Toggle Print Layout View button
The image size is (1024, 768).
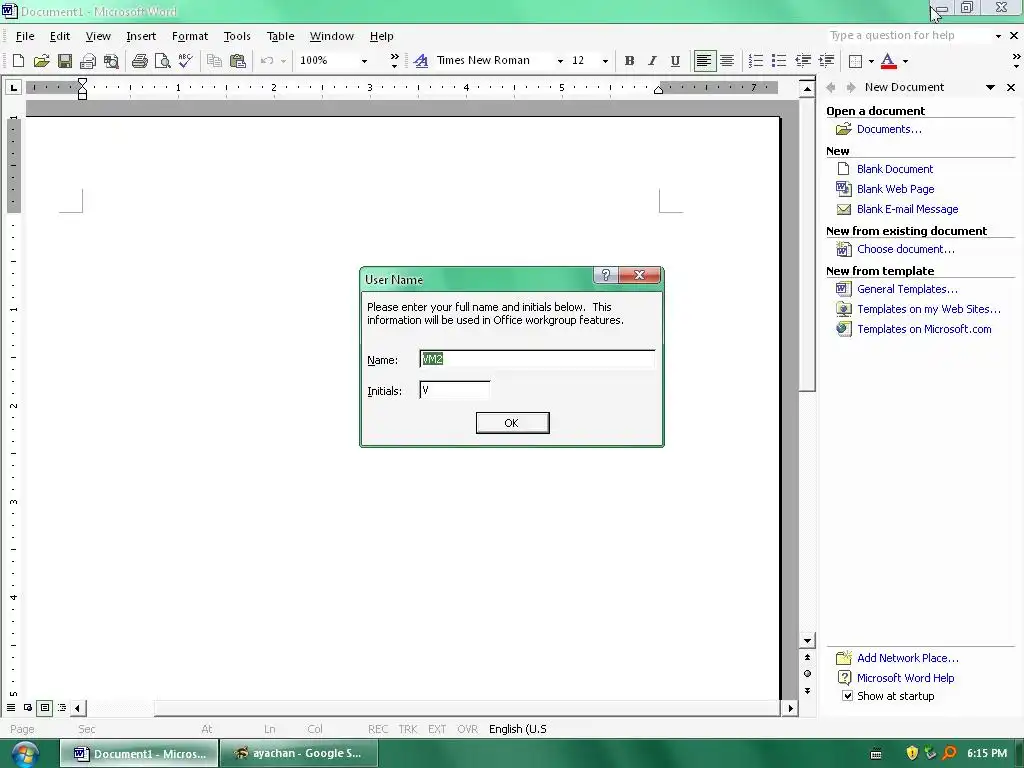(x=44, y=707)
